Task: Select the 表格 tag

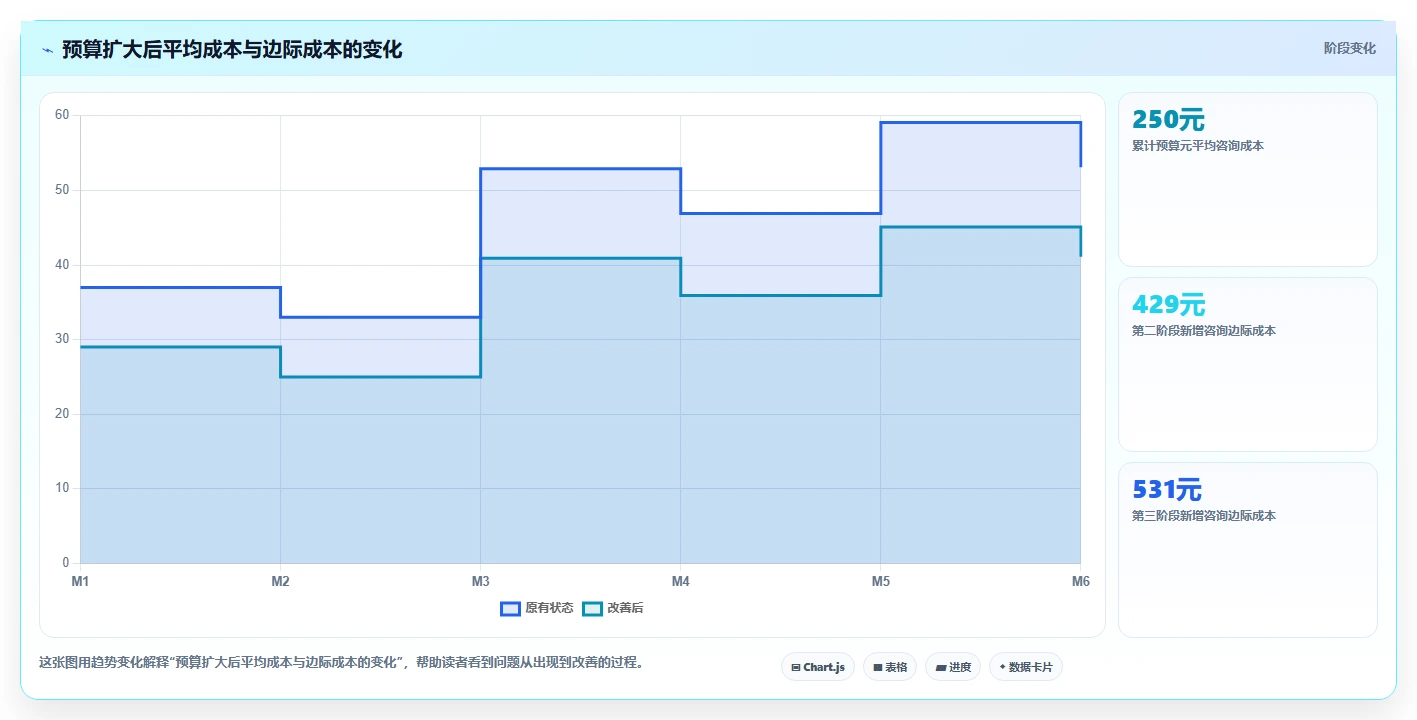Action: (890, 667)
